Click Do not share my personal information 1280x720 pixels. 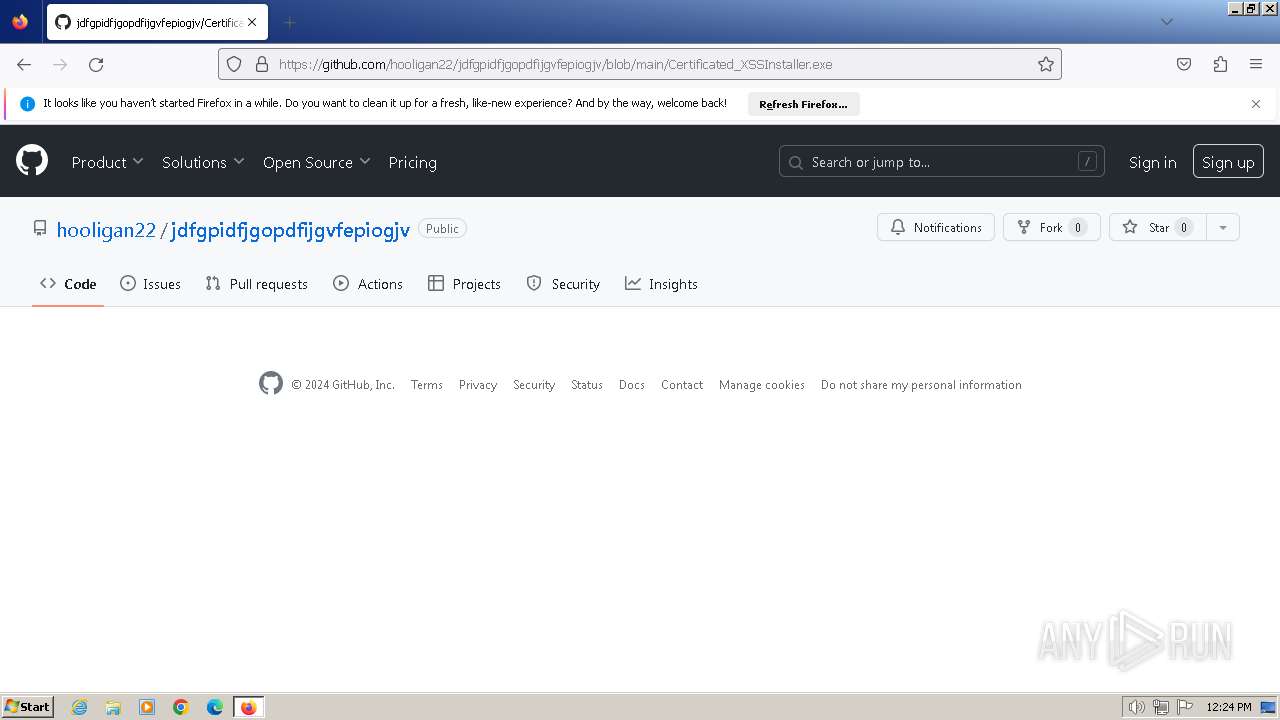[x=921, y=385]
